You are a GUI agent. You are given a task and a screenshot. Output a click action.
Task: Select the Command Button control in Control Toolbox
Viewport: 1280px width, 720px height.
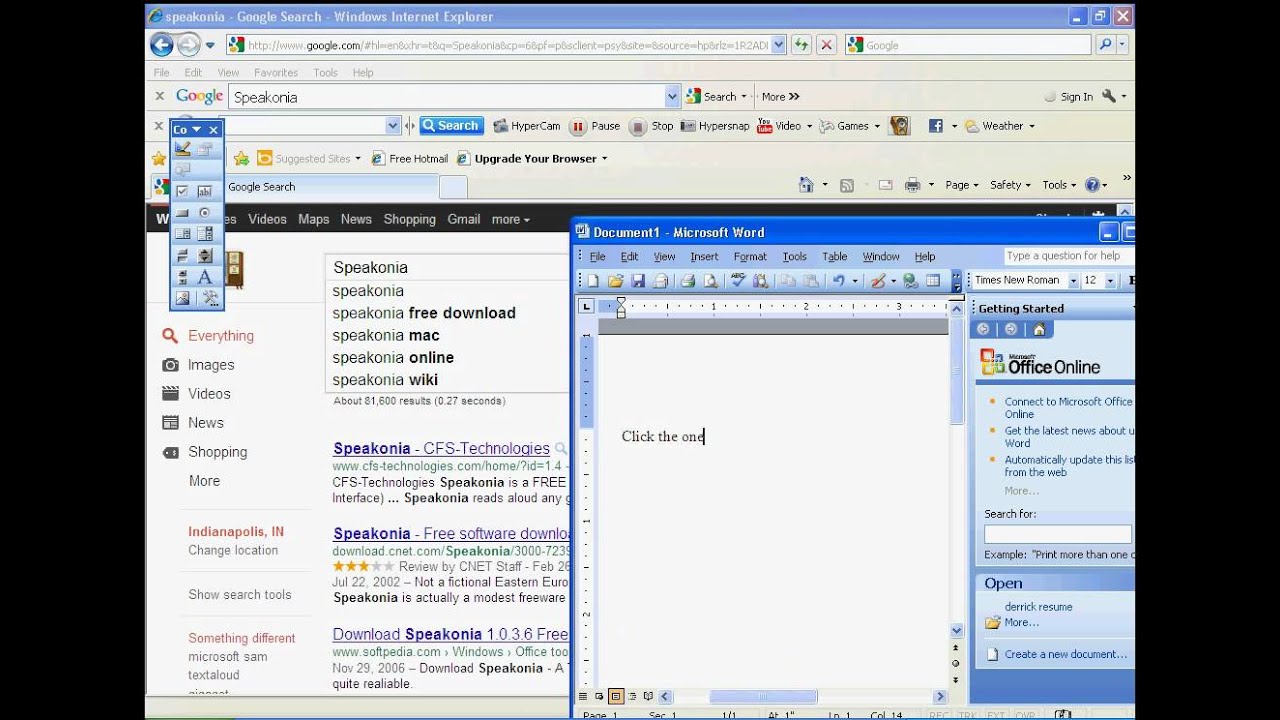point(182,212)
